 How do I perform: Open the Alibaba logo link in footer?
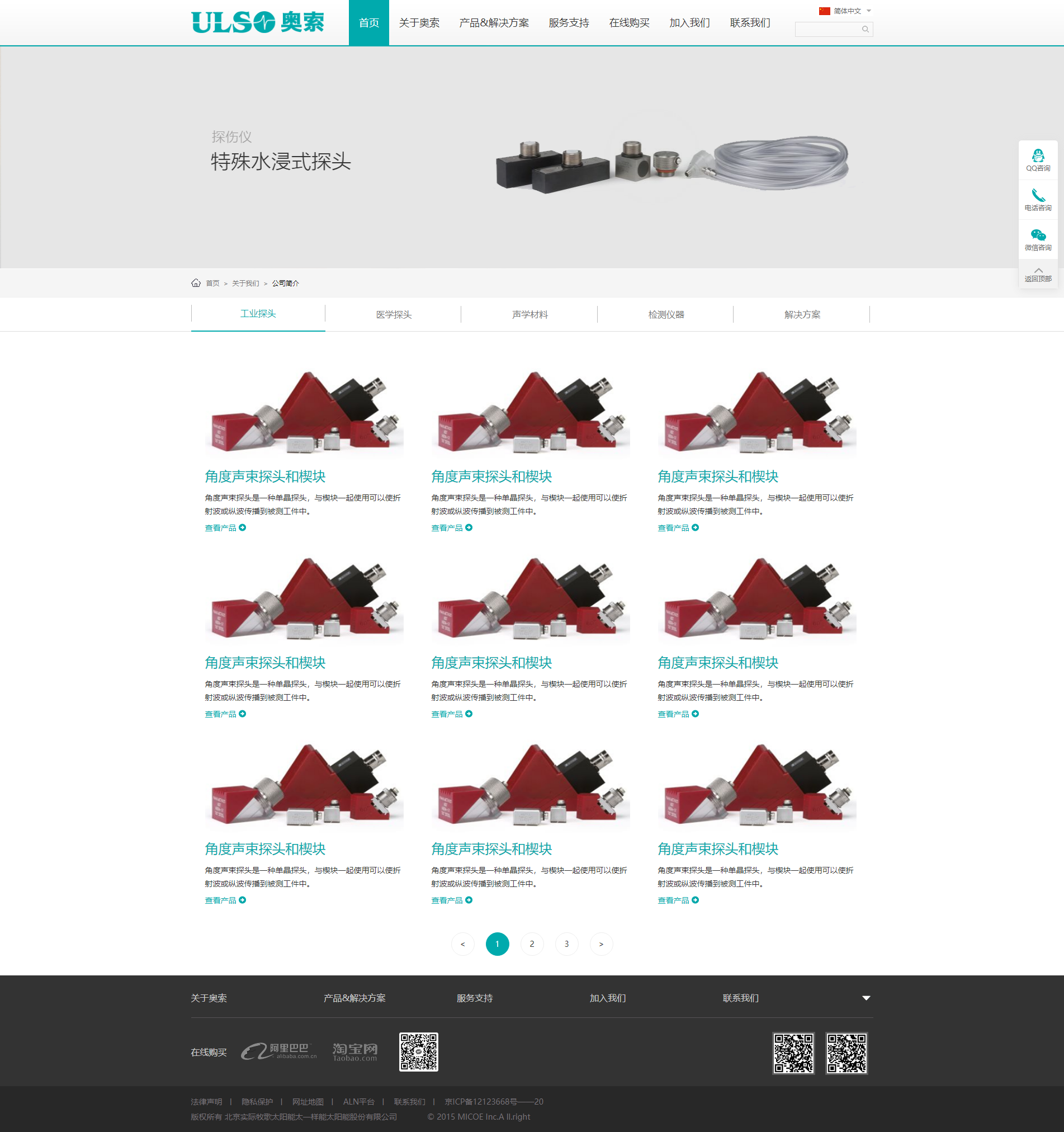tap(278, 1051)
